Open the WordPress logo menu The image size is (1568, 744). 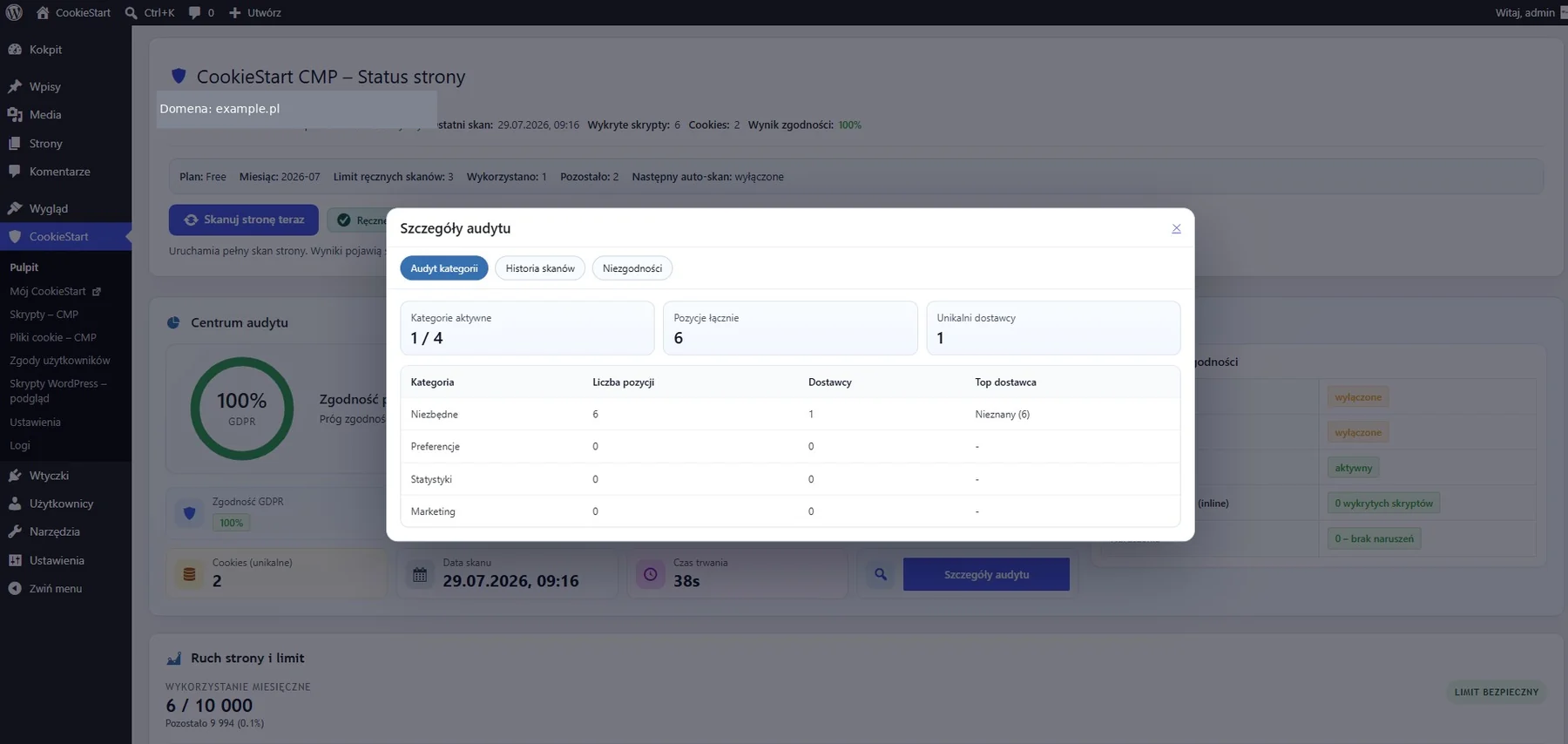tap(14, 12)
